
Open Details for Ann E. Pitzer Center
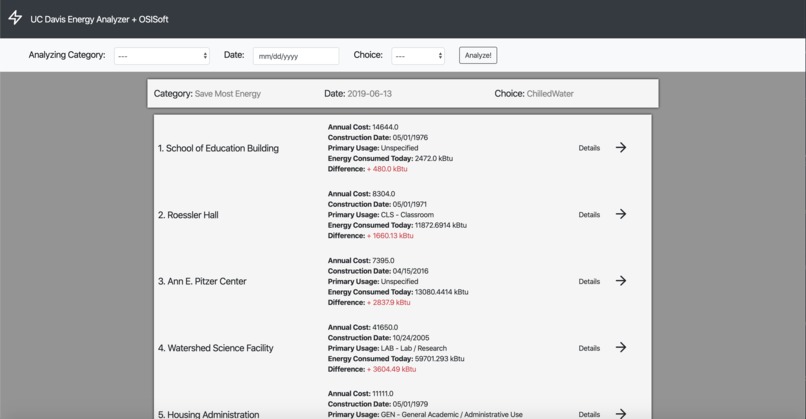pyautogui.click(x=589, y=282)
